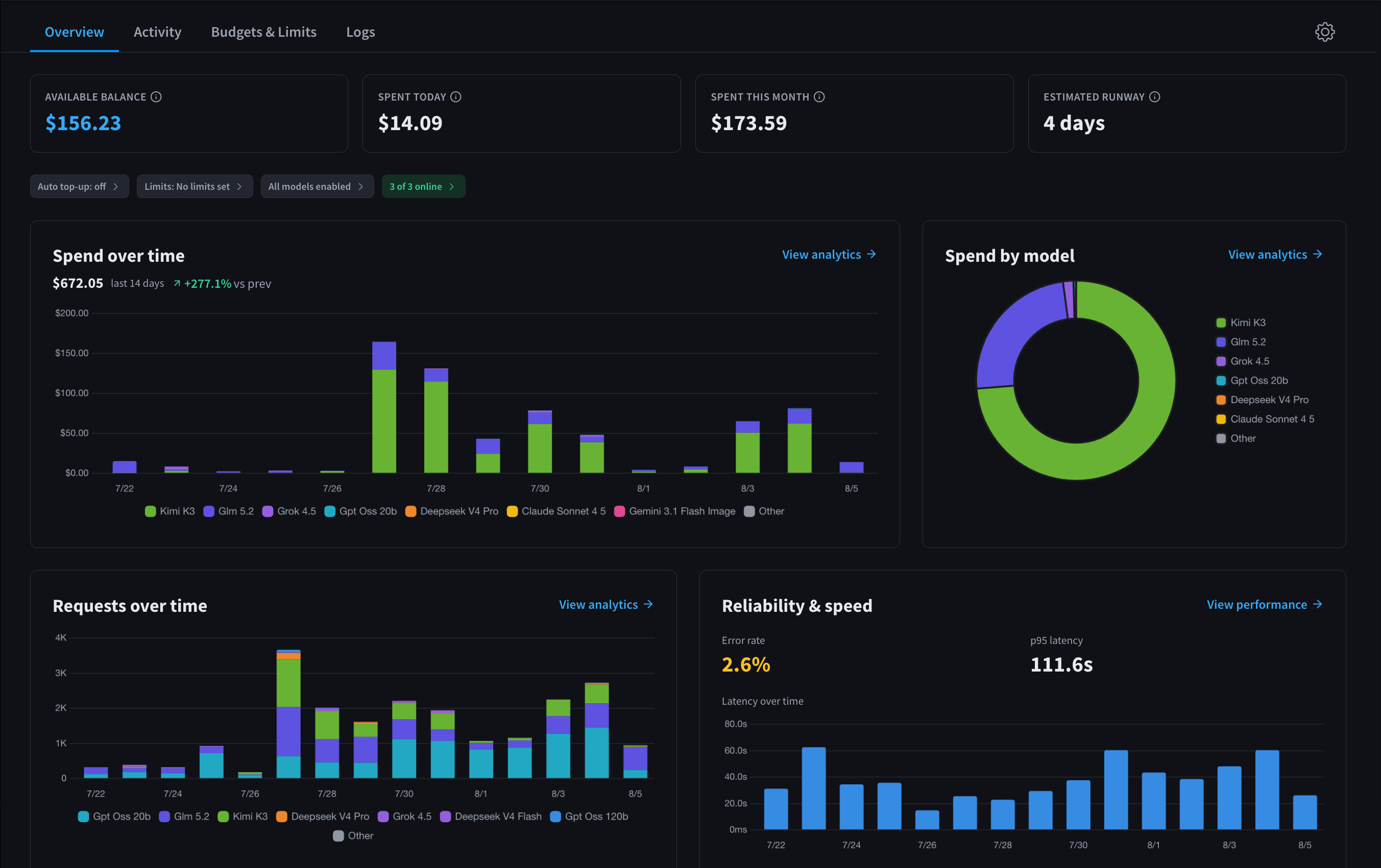This screenshot has height=868, width=1381.
Task: Click info icon next to Spent Today
Action: pyautogui.click(x=456, y=97)
